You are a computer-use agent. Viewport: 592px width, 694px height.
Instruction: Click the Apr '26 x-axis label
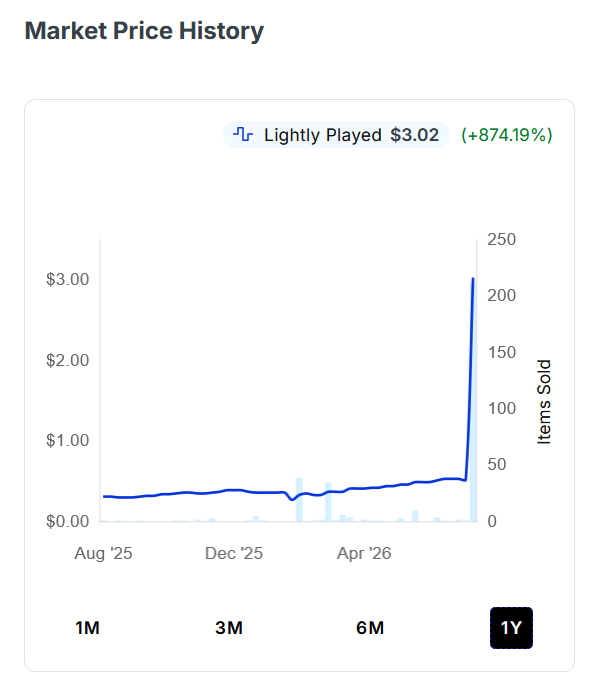[364, 553]
